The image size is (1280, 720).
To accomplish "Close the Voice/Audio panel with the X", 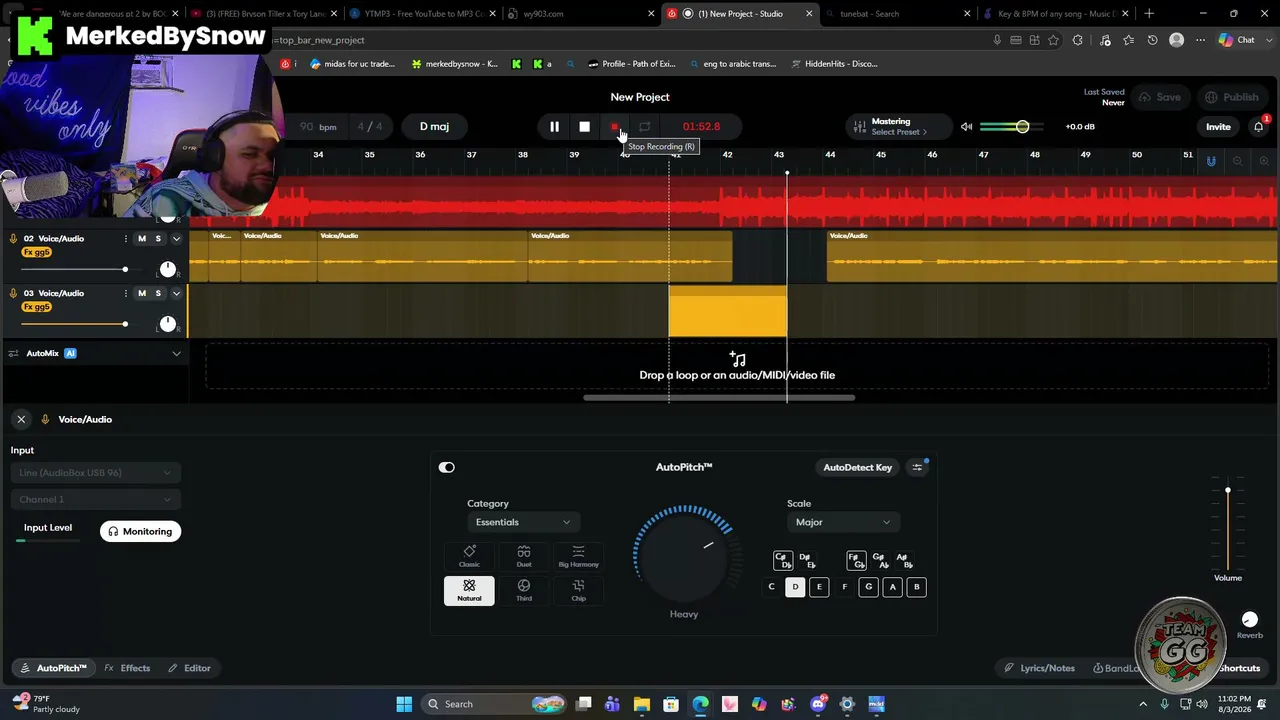I will [21, 419].
